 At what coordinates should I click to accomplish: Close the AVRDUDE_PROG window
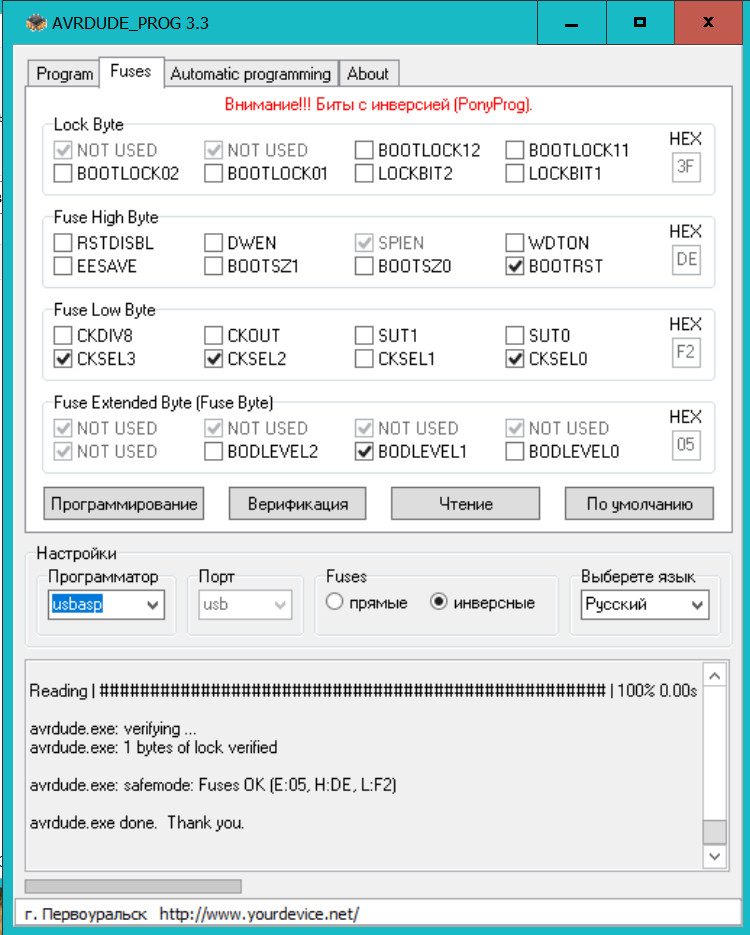(708, 22)
